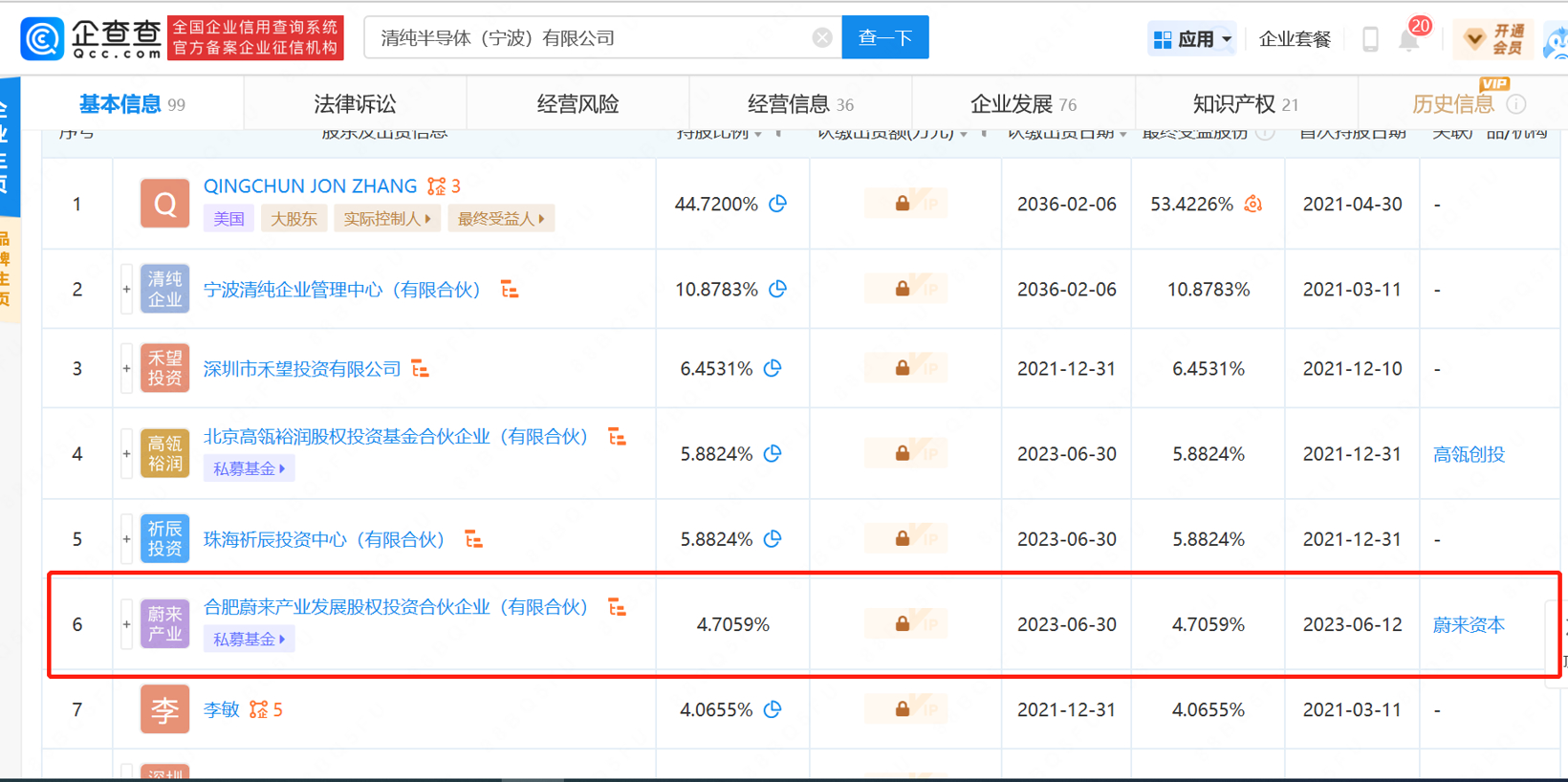This screenshot has width=1568, height=782.
Task: Clear the search box with the X icon
Action: [821, 38]
